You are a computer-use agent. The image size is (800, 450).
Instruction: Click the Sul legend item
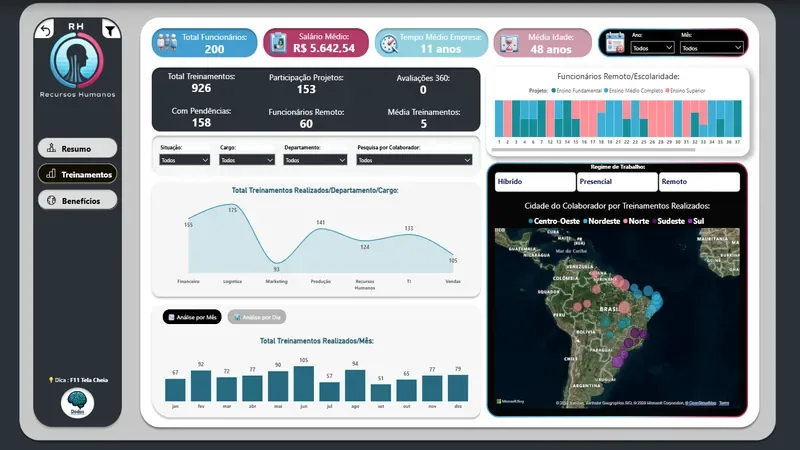coord(696,221)
